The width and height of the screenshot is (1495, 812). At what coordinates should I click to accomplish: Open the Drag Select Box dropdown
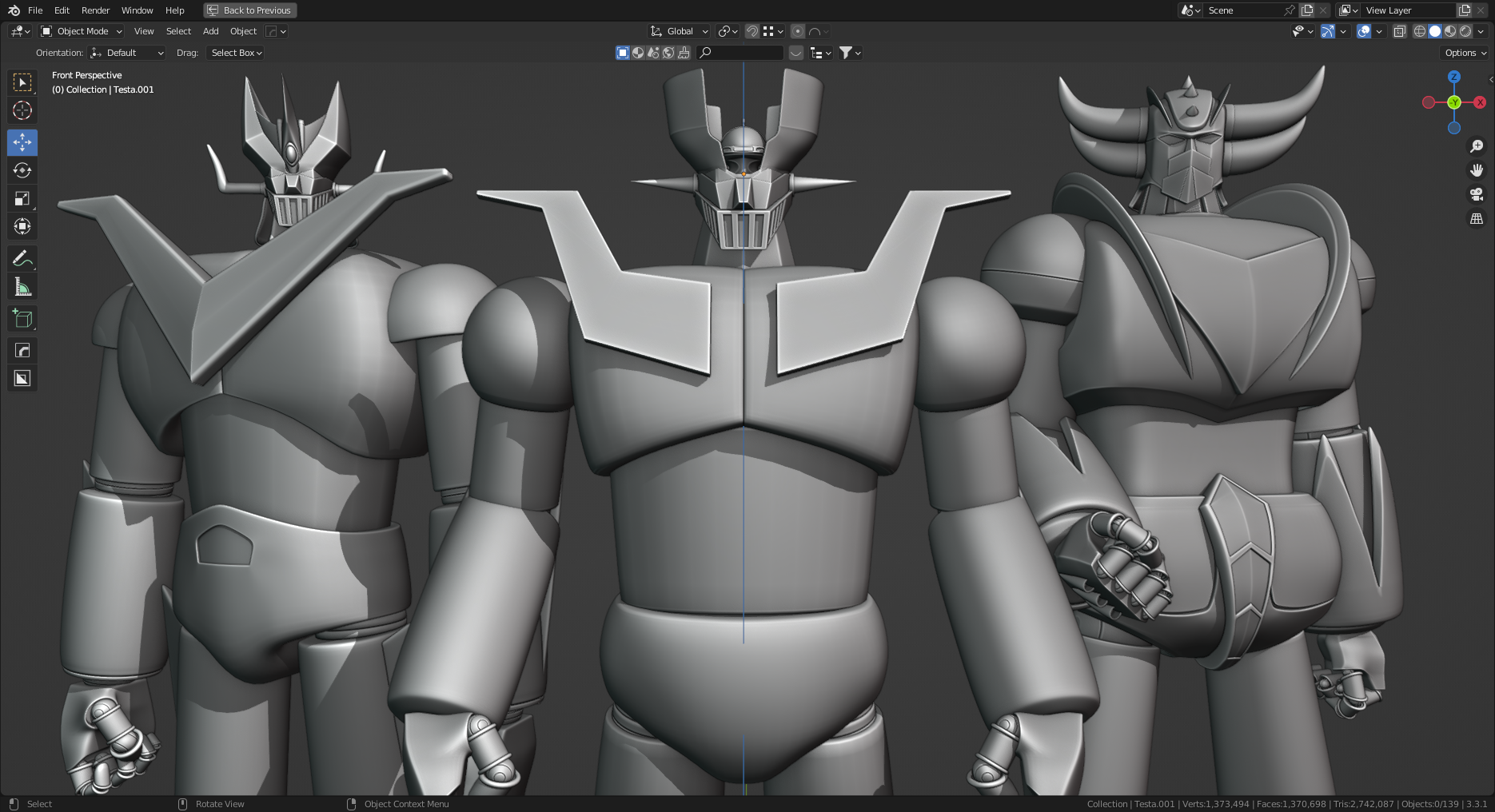235,53
